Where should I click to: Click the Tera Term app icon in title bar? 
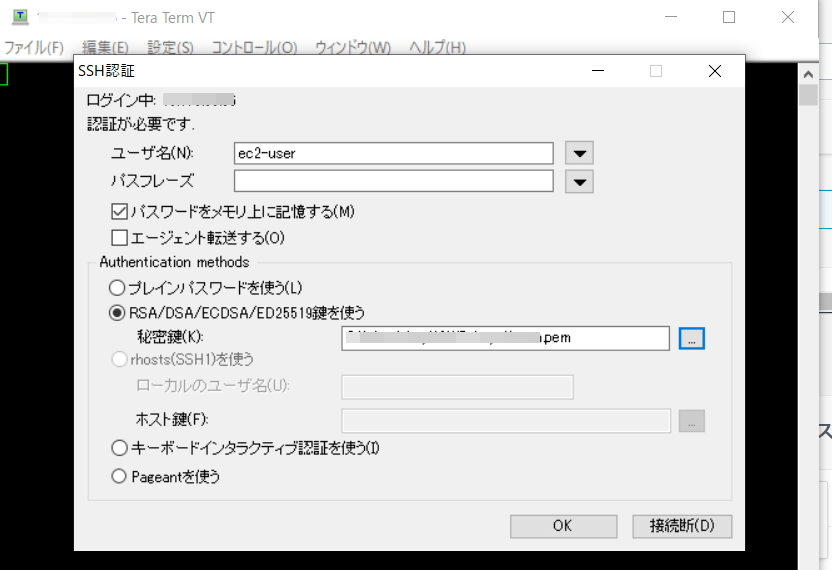click(20, 17)
